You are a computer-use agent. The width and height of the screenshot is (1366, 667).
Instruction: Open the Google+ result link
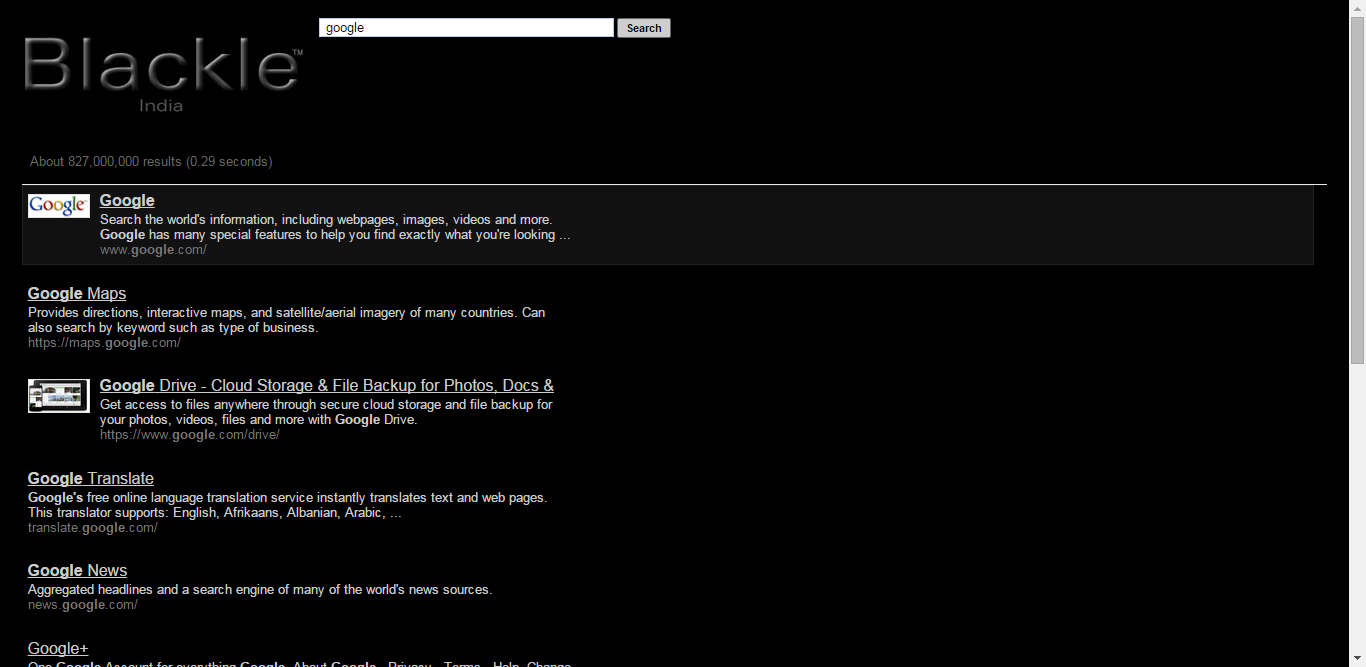pos(57,648)
